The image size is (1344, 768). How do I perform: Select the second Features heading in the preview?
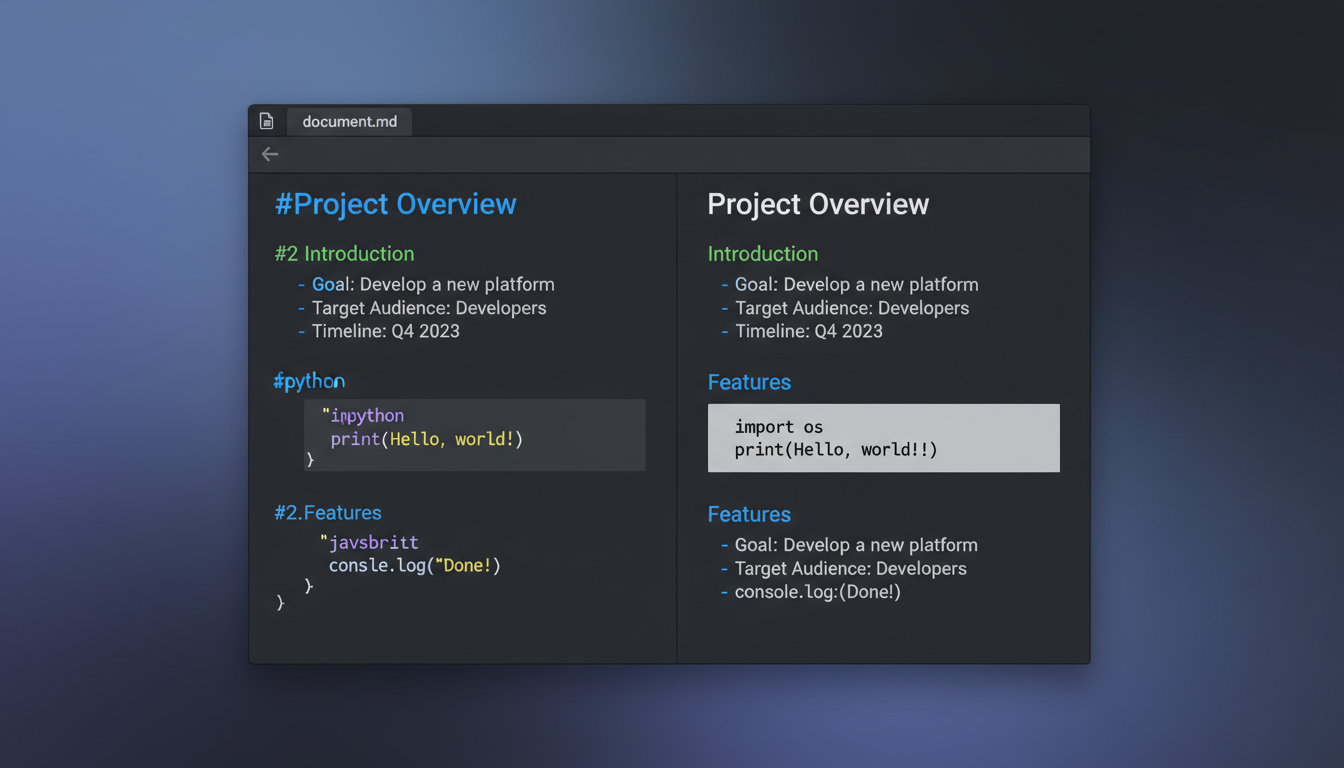click(749, 514)
